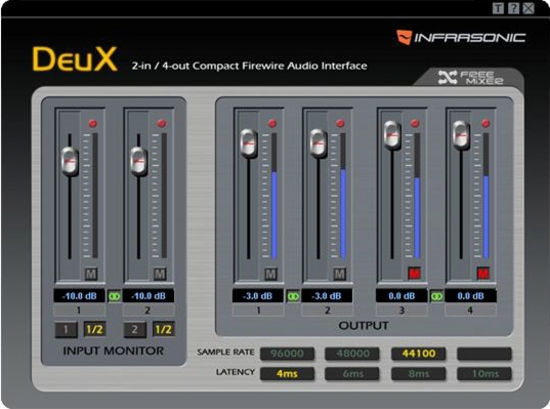Viewport: 550px width, 409px height.
Task: Open the Free Mixer tab
Action: [470, 77]
